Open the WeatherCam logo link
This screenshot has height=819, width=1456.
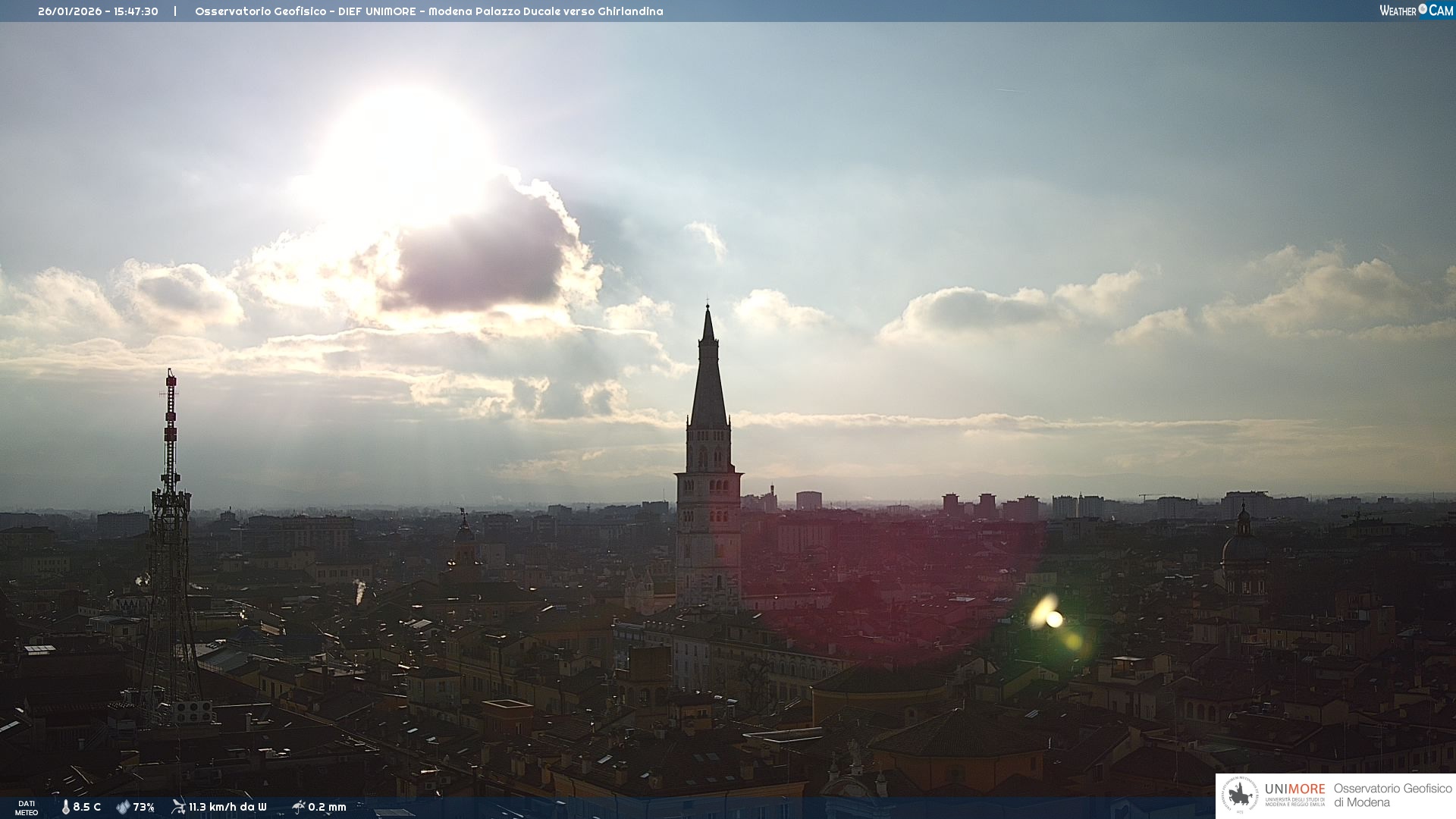point(1416,11)
